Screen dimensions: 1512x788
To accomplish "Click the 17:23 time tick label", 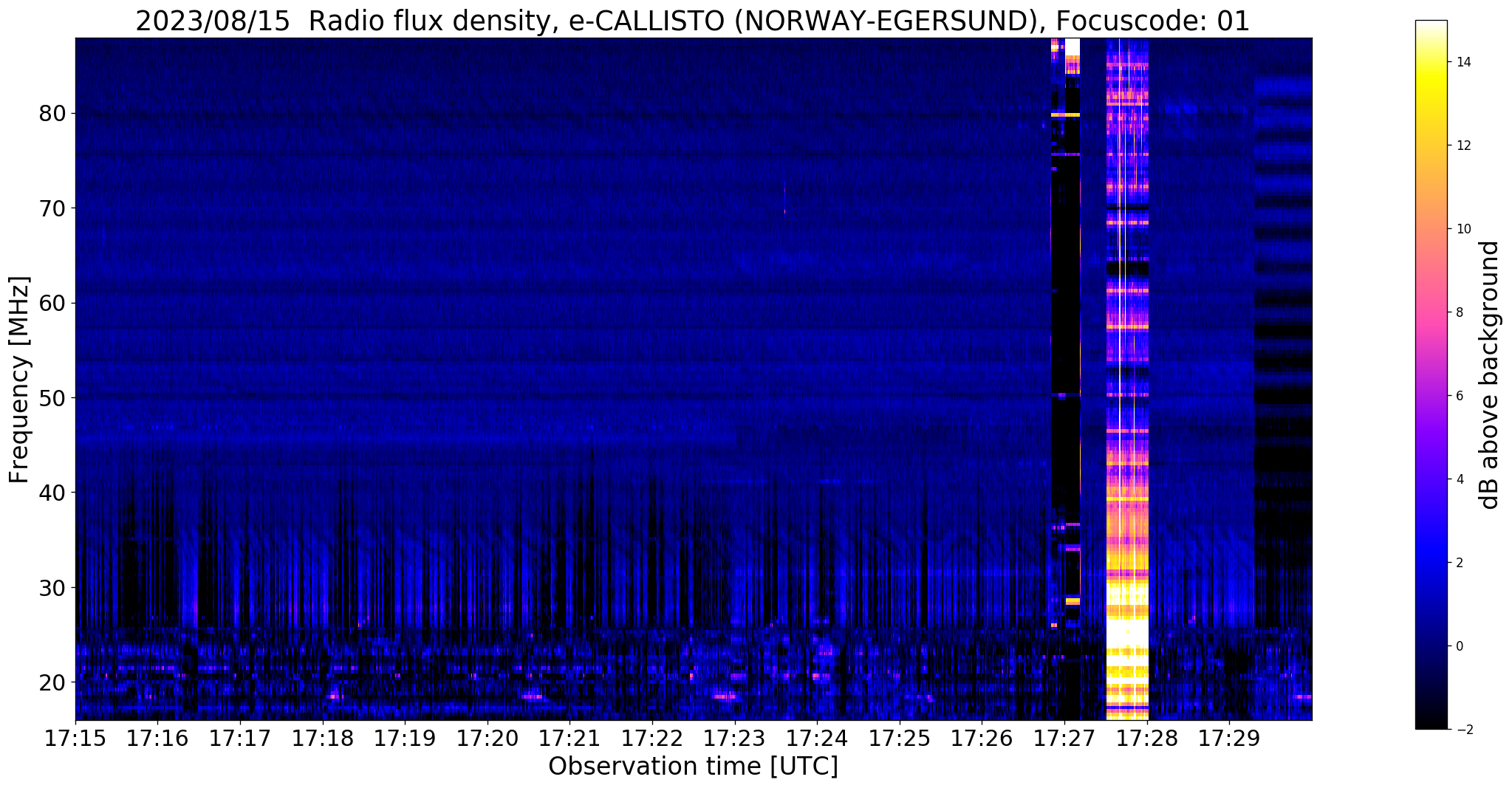I will tap(734, 739).
